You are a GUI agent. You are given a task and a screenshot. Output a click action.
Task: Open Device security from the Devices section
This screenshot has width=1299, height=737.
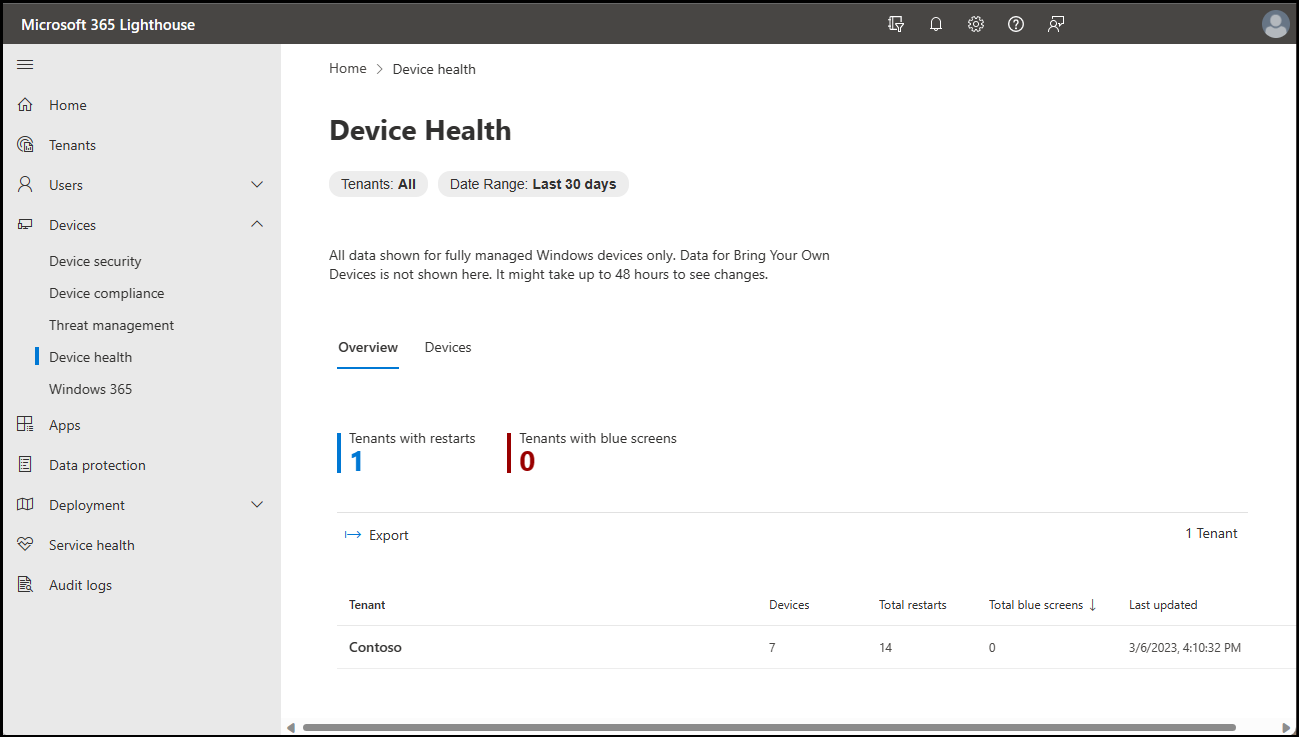click(x=95, y=260)
